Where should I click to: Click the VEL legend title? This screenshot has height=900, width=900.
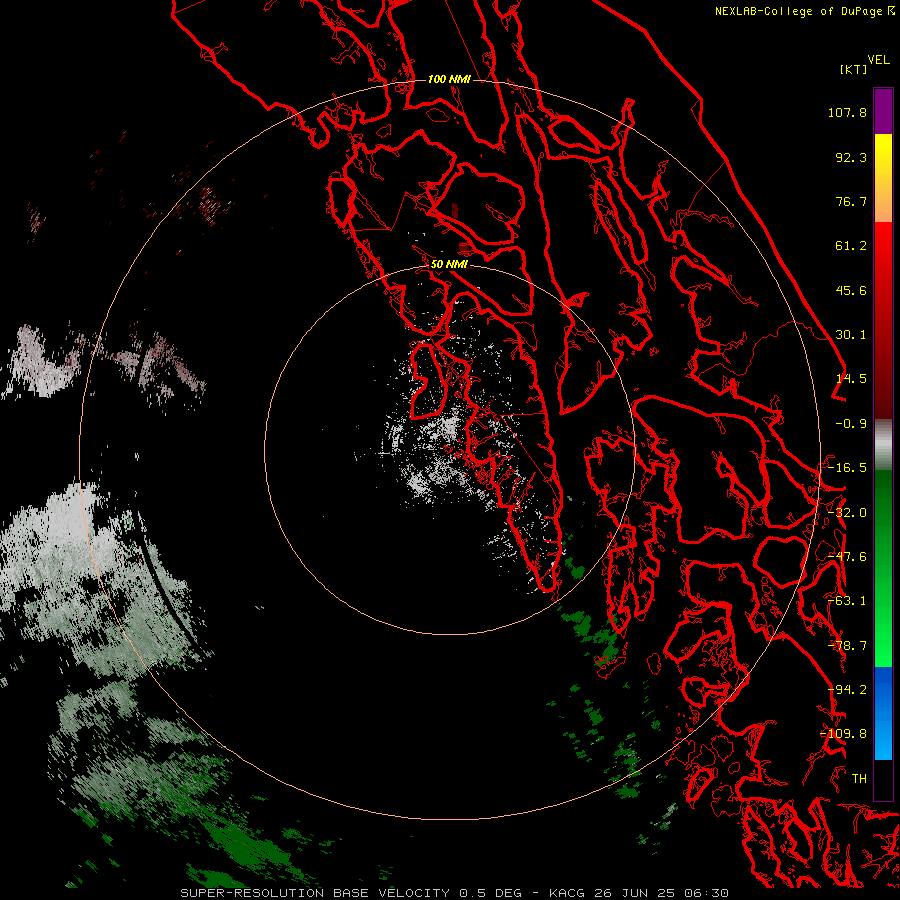[x=879, y=60]
